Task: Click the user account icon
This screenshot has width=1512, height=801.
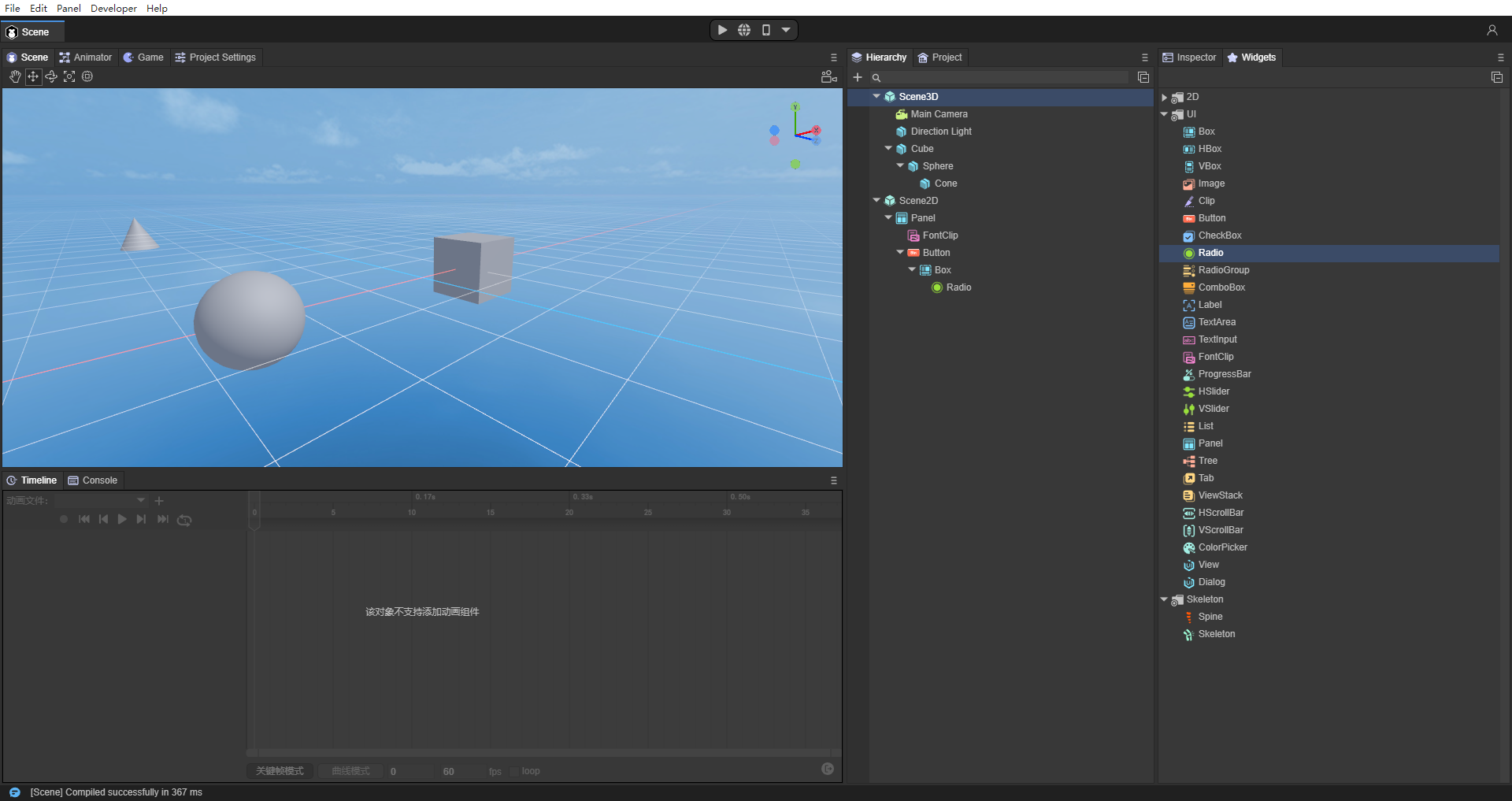Action: pyautogui.click(x=1492, y=30)
